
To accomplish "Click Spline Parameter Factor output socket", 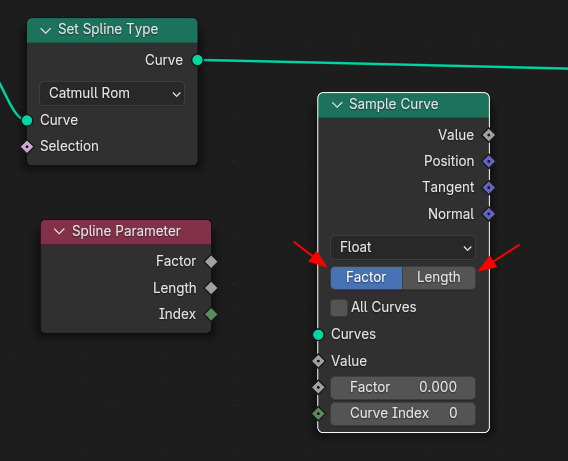I will tap(211, 261).
